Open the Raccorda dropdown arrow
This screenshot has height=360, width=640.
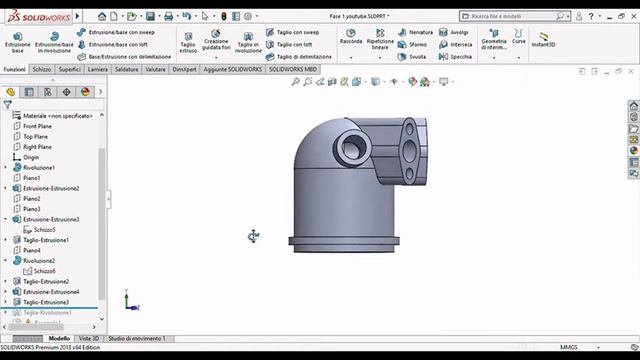tap(351, 58)
